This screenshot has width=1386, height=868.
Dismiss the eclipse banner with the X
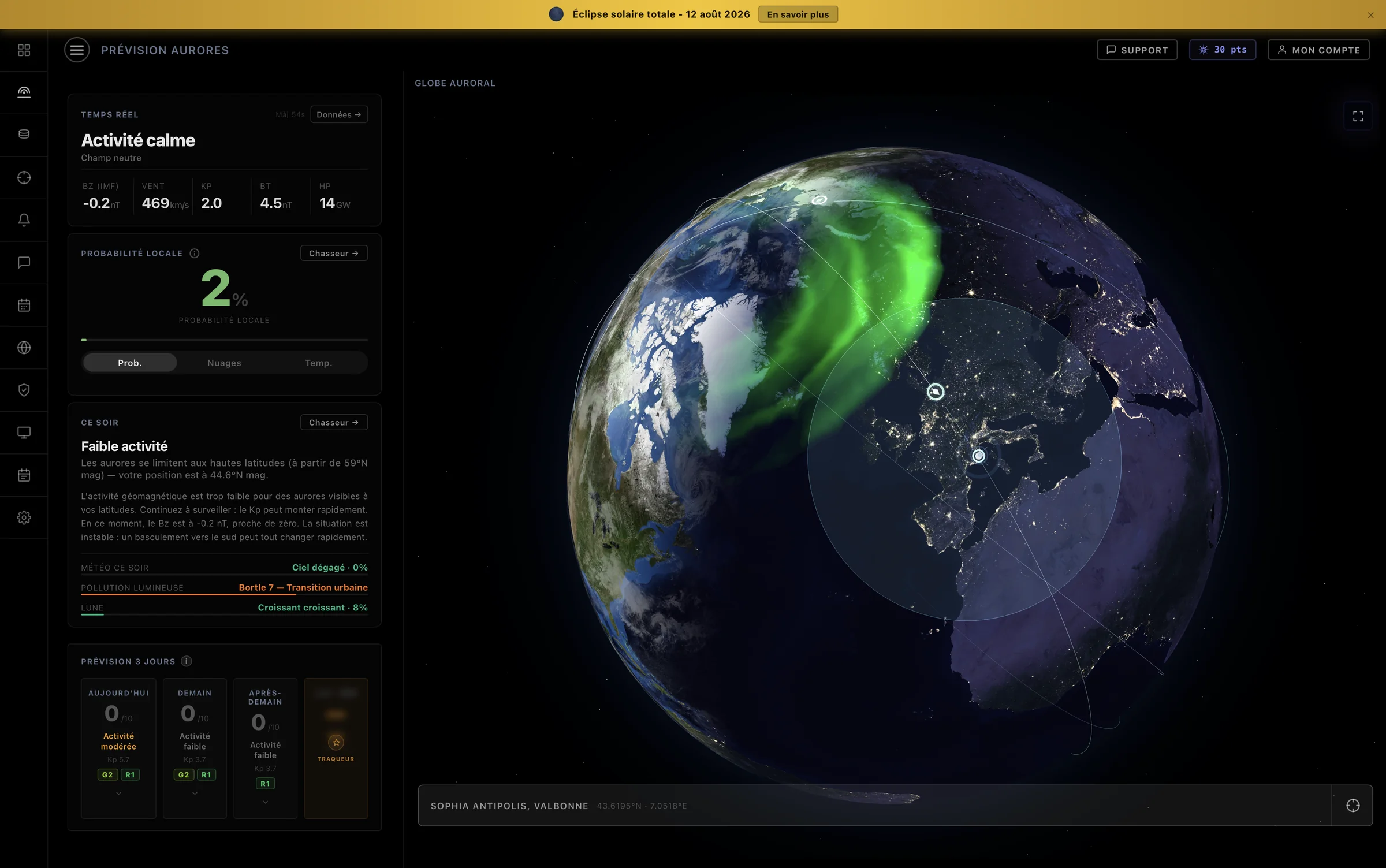click(1370, 15)
